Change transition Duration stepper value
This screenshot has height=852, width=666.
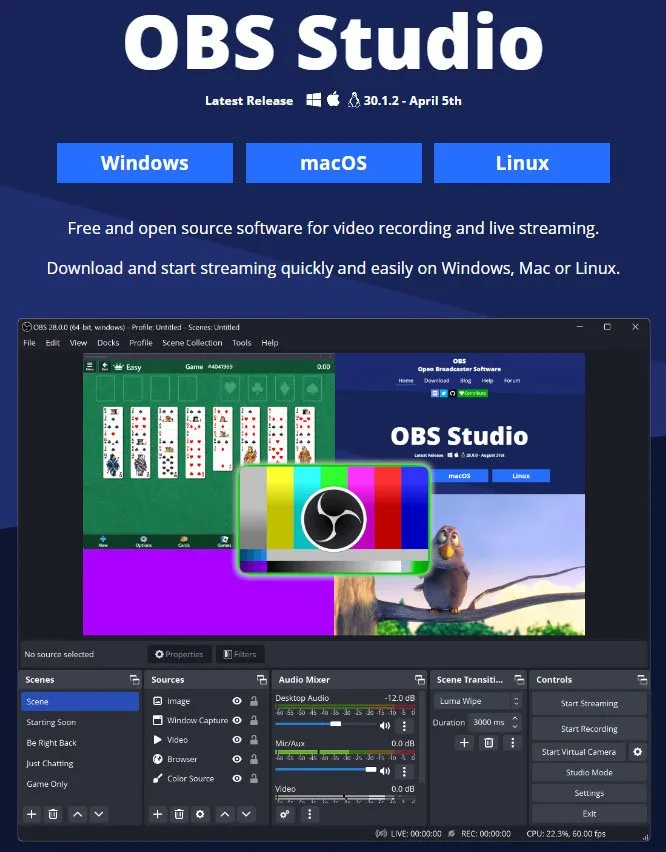(x=515, y=722)
